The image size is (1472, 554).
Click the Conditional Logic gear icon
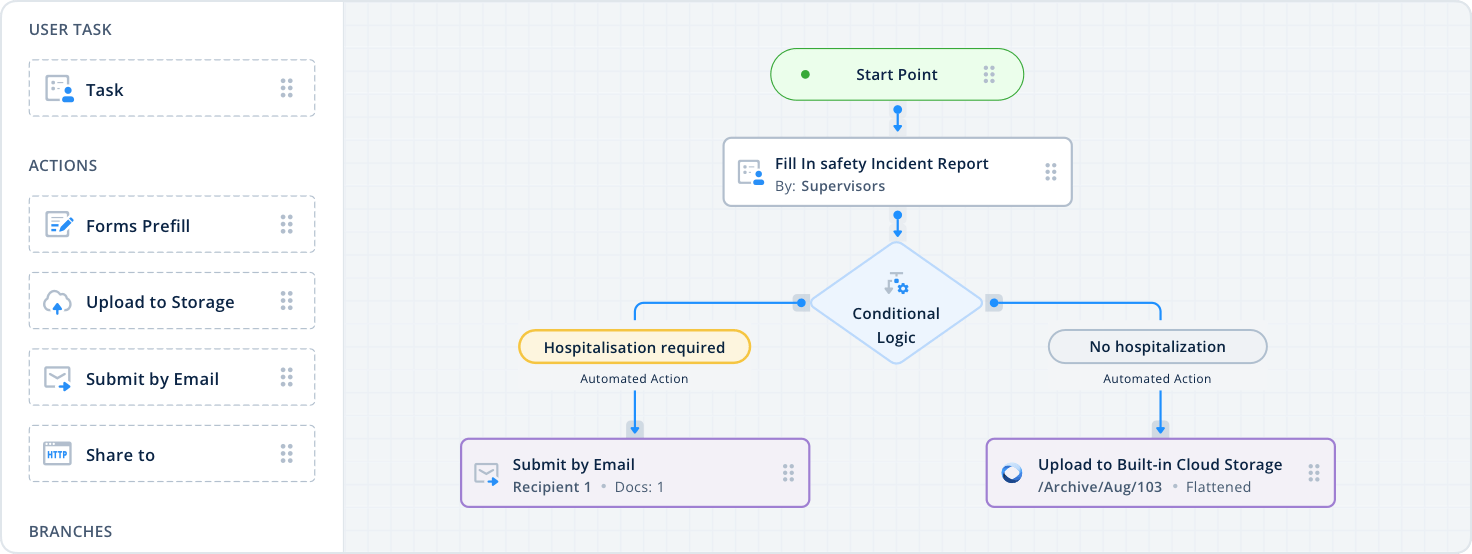(x=896, y=284)
